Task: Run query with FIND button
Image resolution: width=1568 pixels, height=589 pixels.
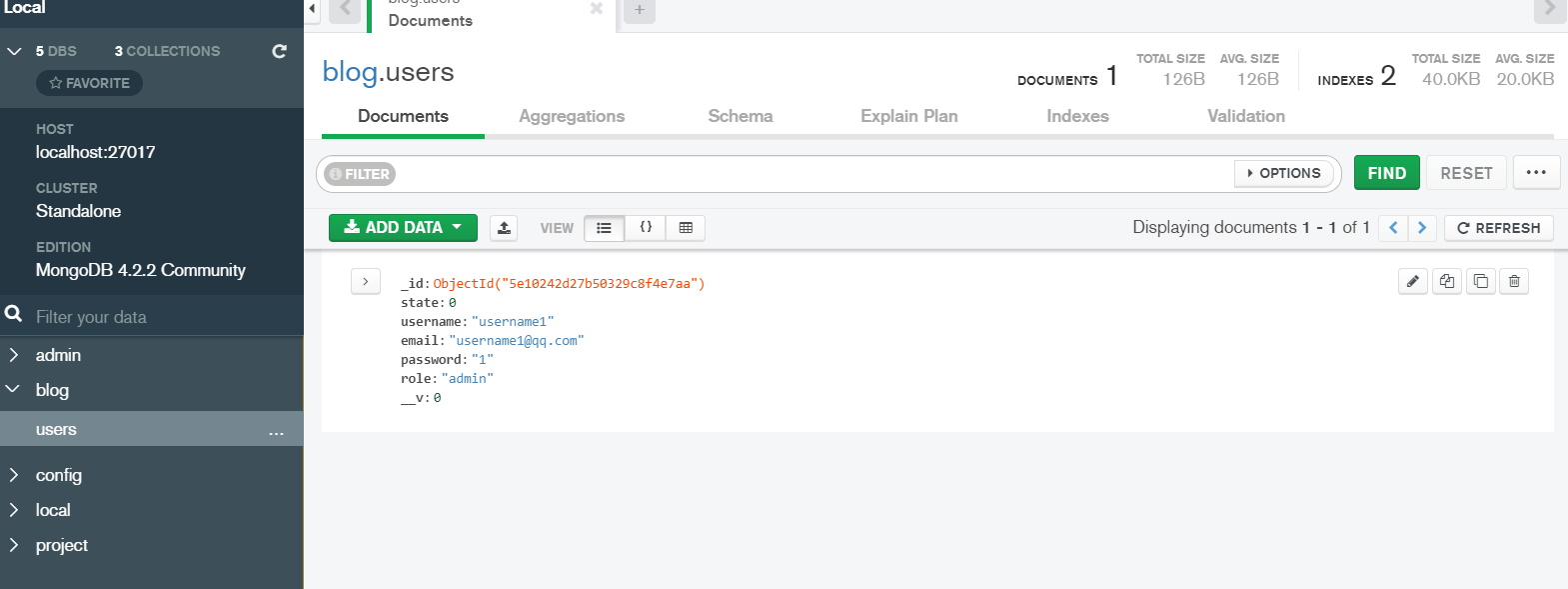Action: [1386, 173]
